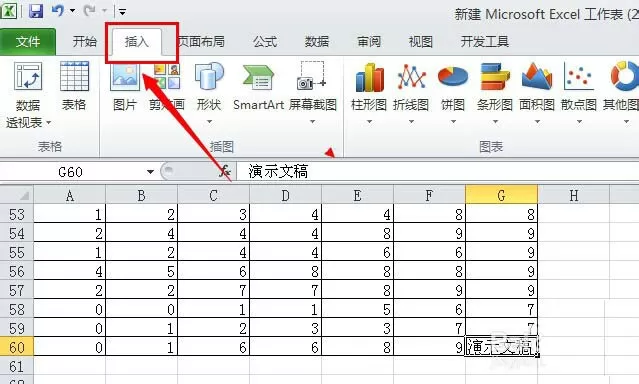
Task: Open the 文件 tab
Action: (x=28, y=42)
